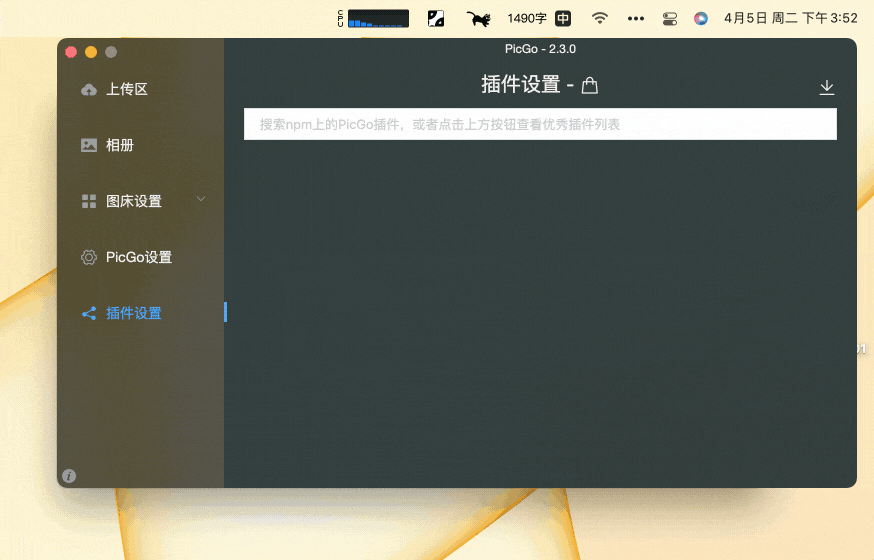Image resolution: width=874 pixels, height=560 pixels.
Task: Switch the 中 input method indicator
Action: (x=563, y=18)
